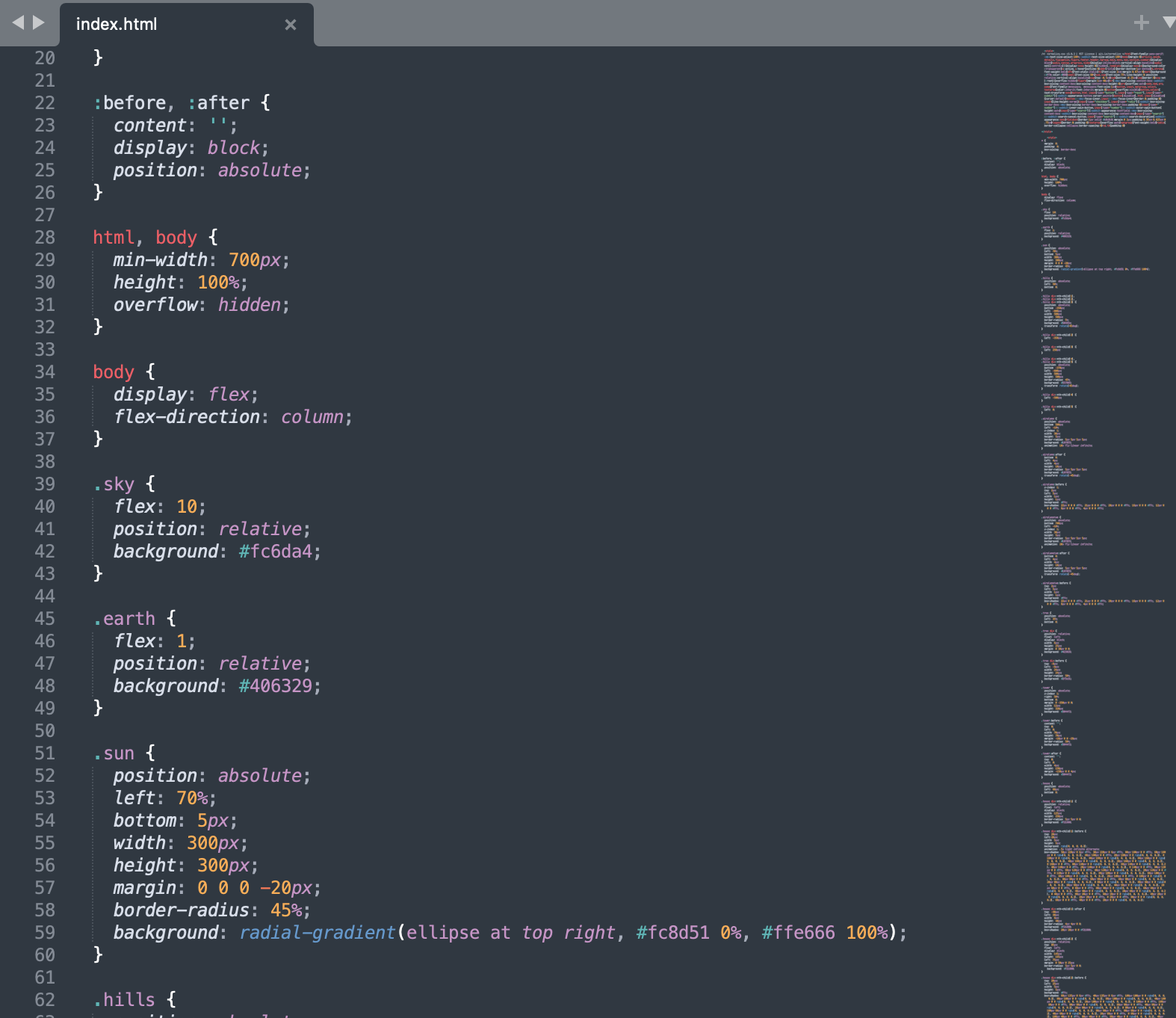1176x1018 pixels.
Task: Click the 'body {' selector on line 34
Action: tap(124, 372)
